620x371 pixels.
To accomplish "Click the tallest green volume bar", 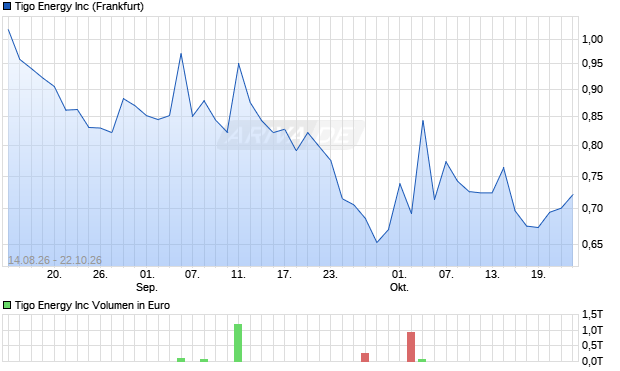I will [238, 343].
